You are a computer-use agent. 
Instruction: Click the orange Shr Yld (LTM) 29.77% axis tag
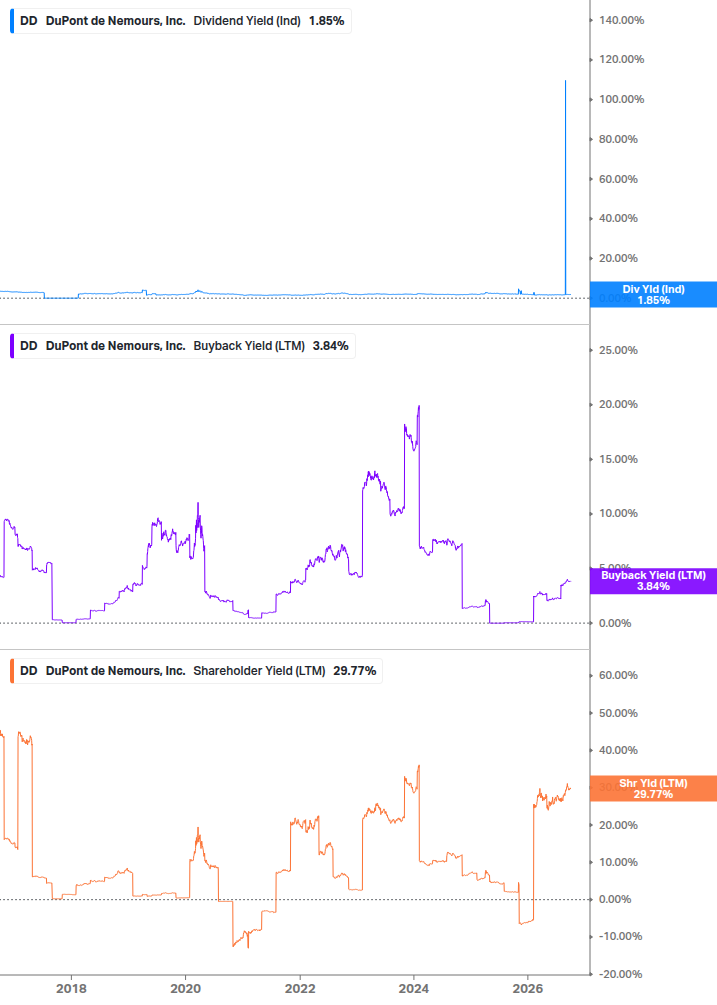click(653, 788)
